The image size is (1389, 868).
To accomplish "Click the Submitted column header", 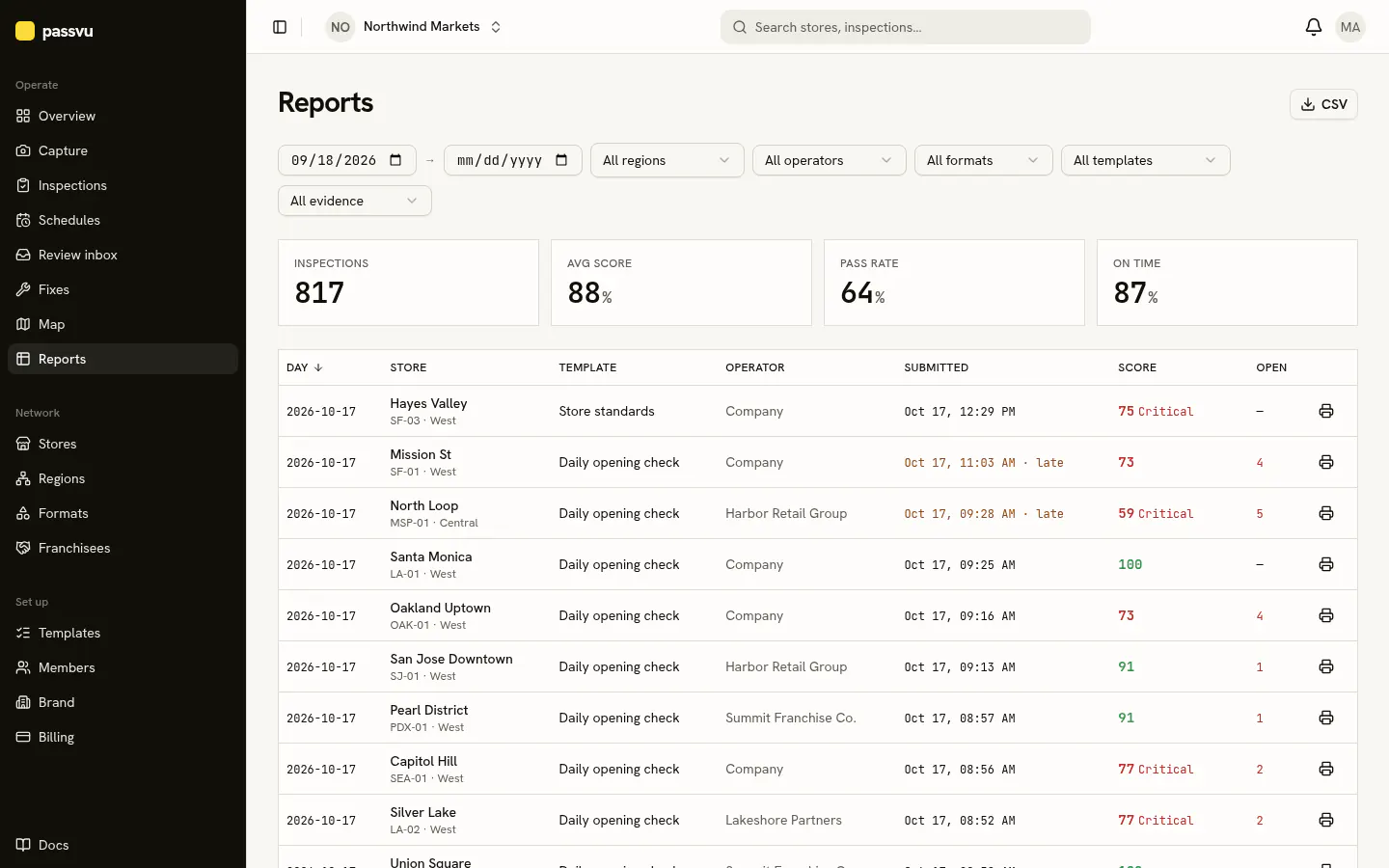I will 936,367.
